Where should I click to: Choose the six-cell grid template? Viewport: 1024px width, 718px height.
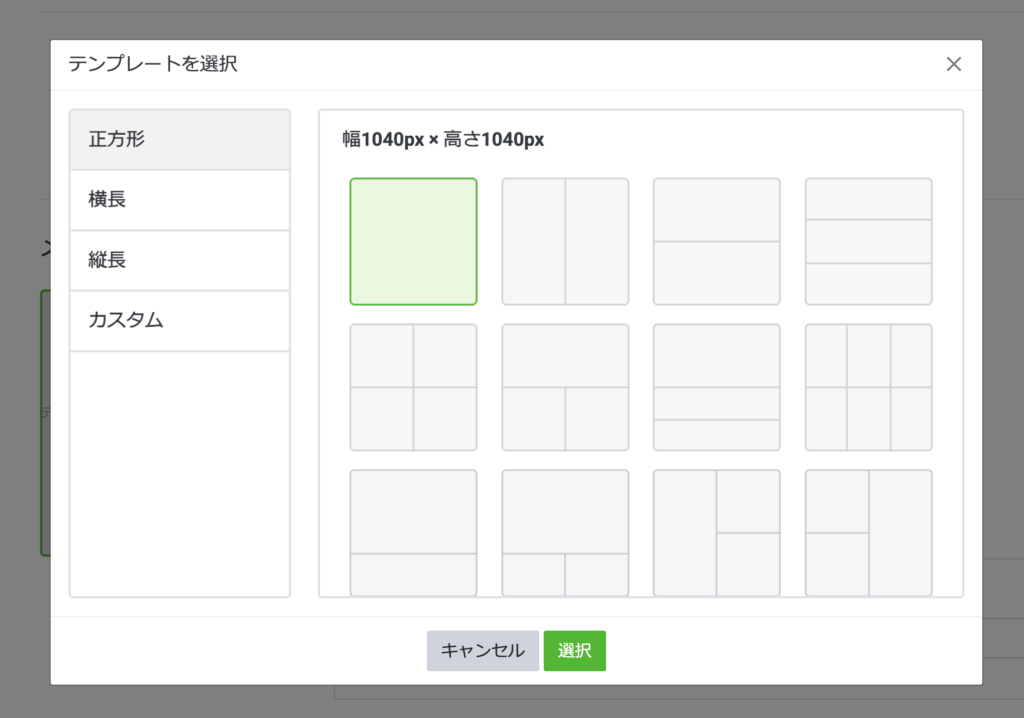[x=868, y=387]
